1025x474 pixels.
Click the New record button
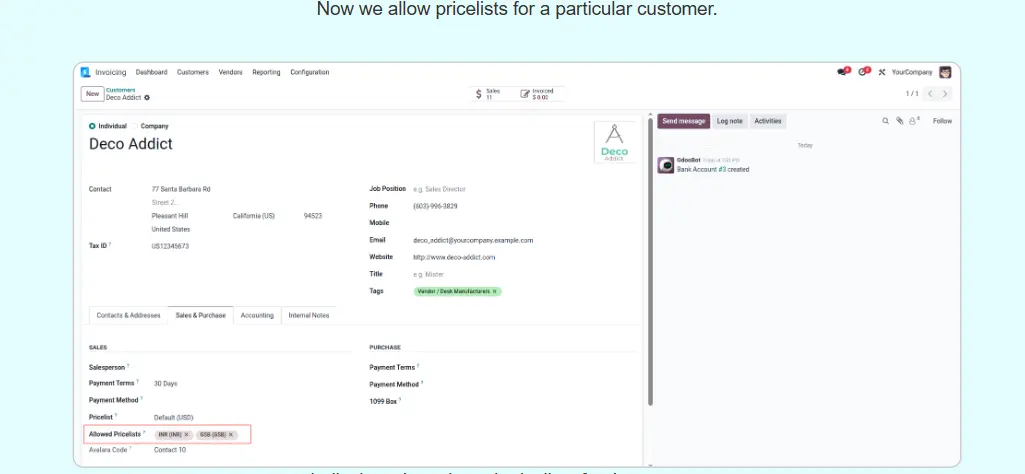pos(92,94)
